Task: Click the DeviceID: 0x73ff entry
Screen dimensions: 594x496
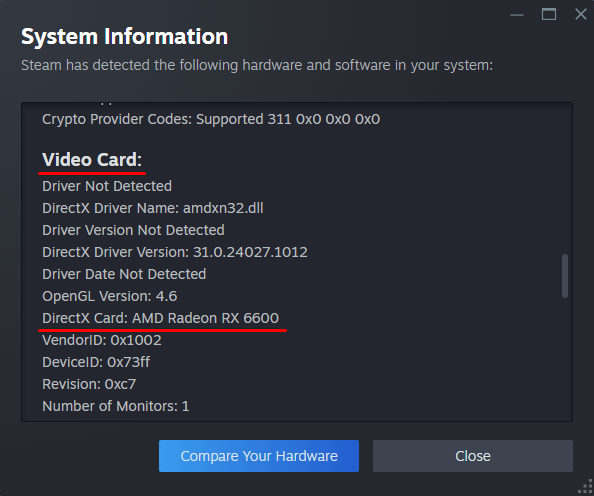Action: click(x=96, y=362)
